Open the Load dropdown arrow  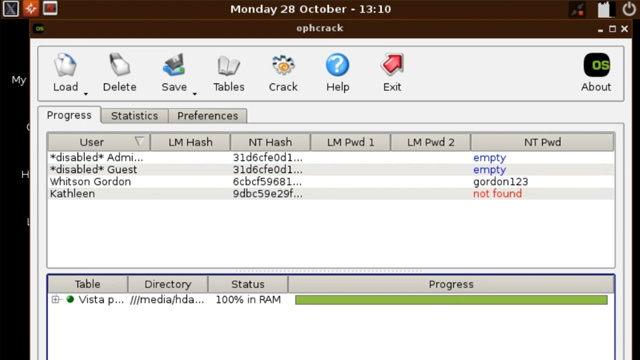point(86,94)
